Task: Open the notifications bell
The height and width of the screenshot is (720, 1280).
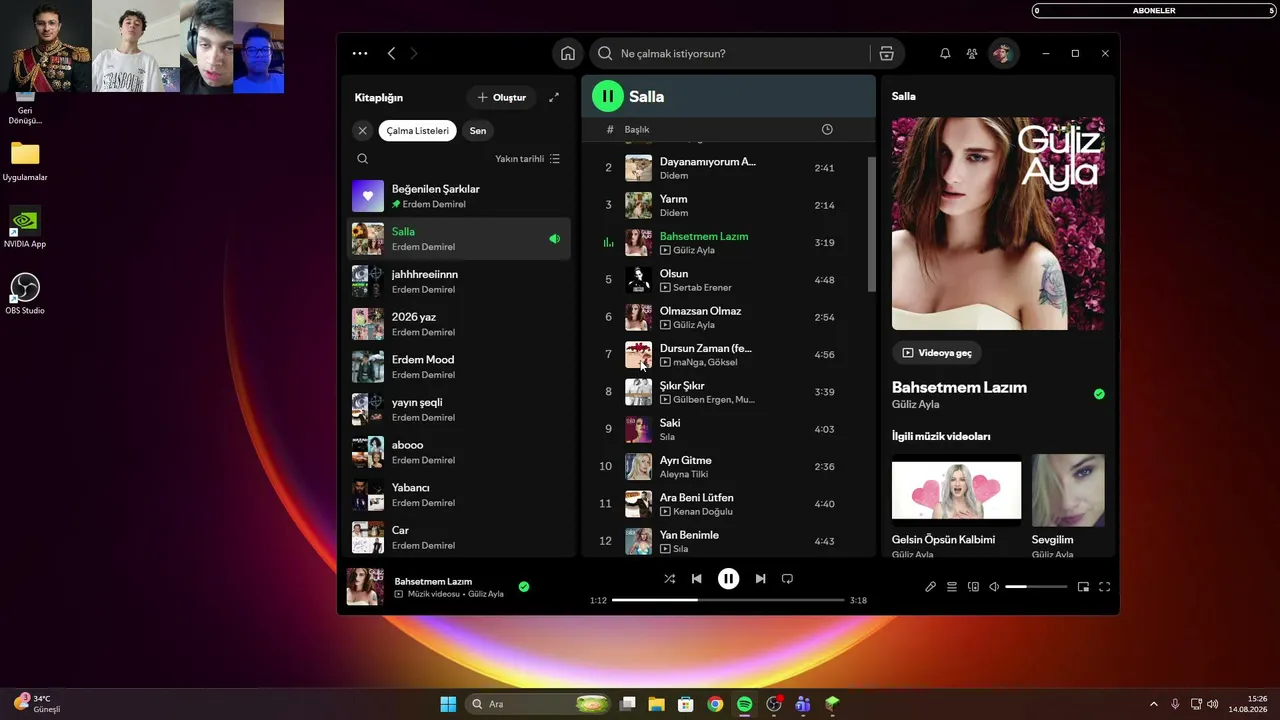Action: pos(945,53)
